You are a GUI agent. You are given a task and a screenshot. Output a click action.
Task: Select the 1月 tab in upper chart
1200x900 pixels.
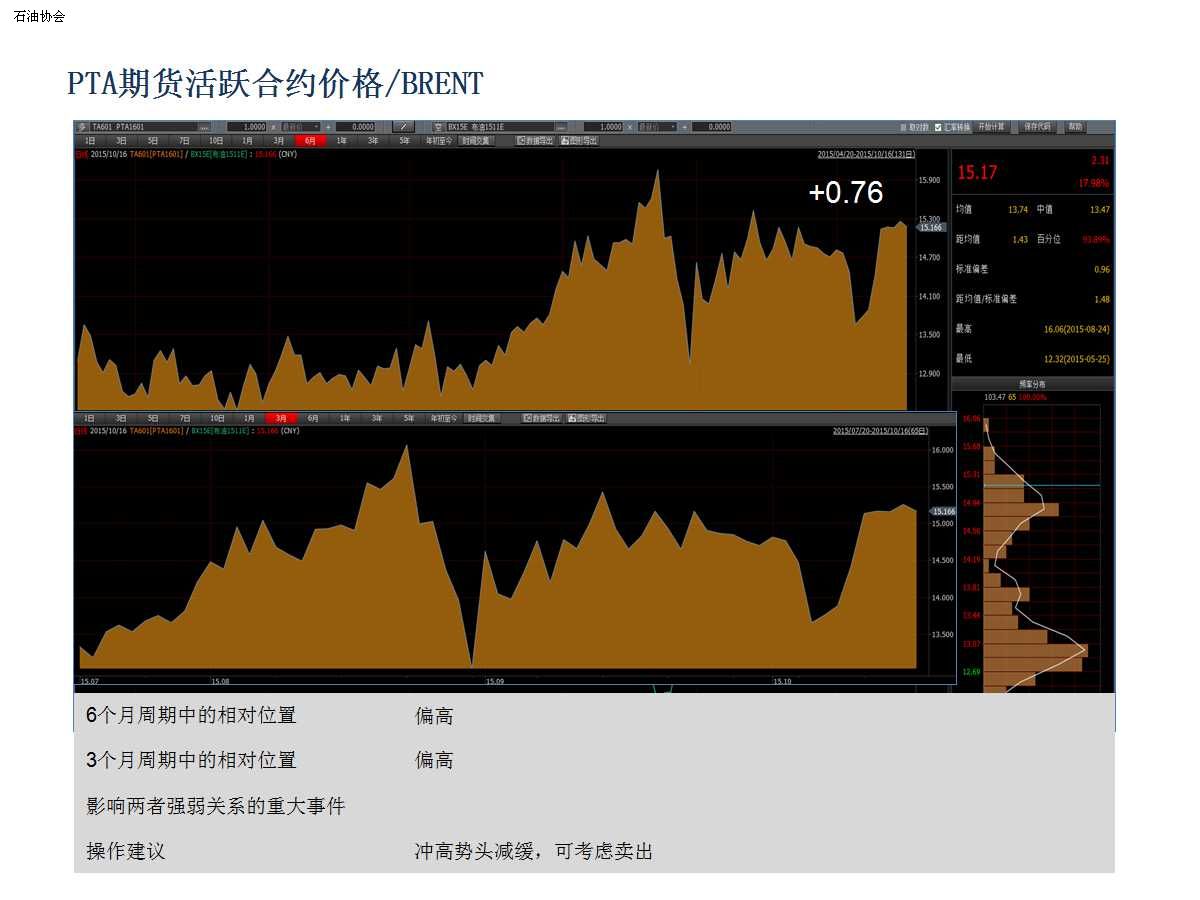247,141
